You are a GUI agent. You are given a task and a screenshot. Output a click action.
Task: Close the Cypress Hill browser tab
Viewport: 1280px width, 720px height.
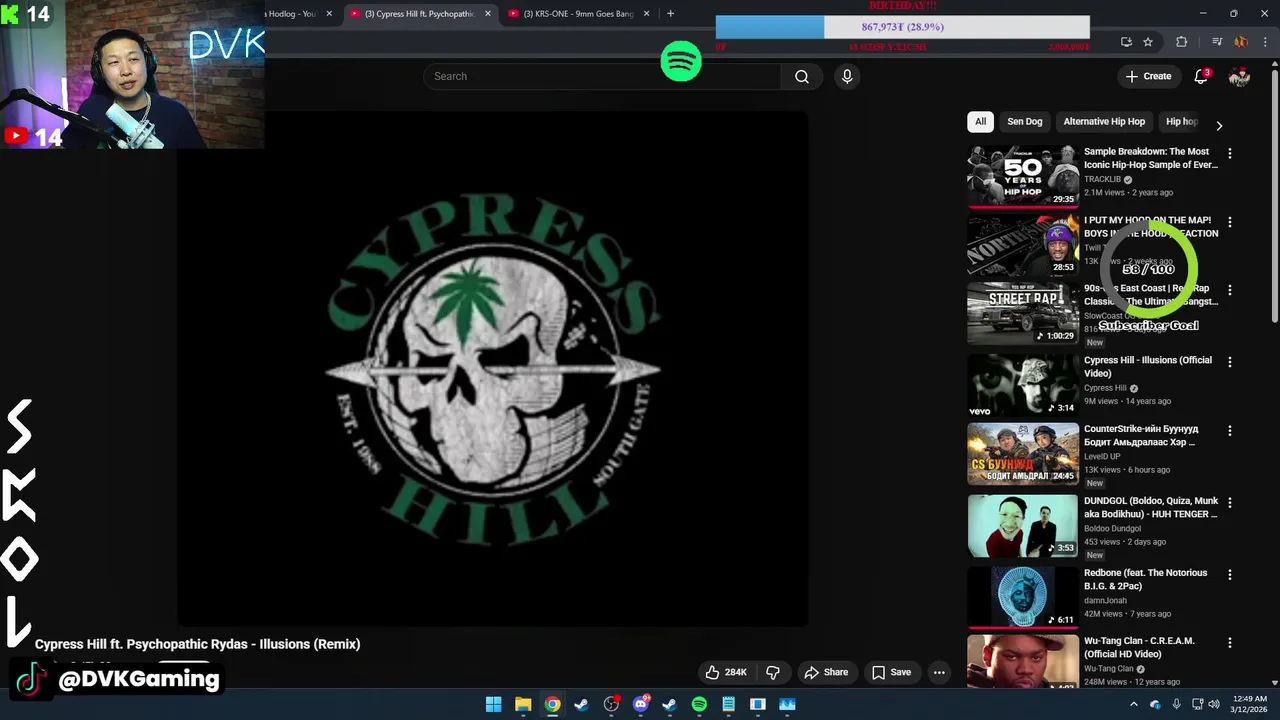tap(488, 14)
